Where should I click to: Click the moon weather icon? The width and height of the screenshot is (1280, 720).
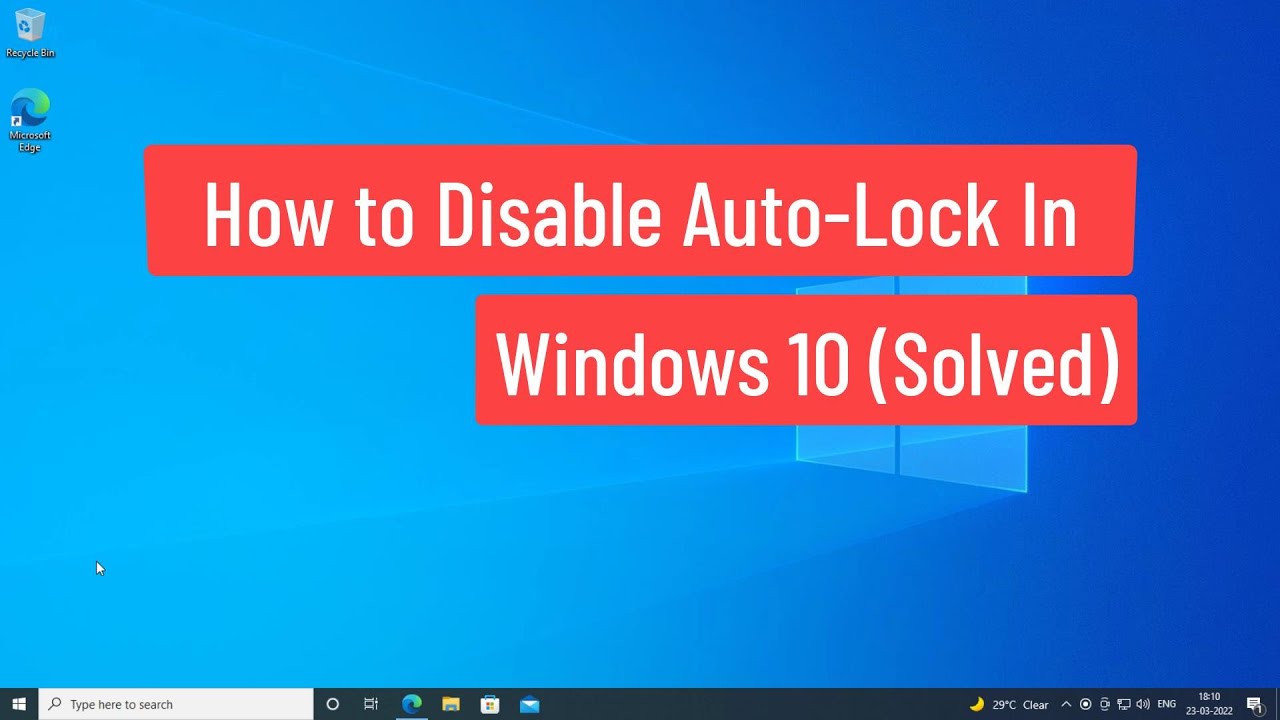pos(977,704)
